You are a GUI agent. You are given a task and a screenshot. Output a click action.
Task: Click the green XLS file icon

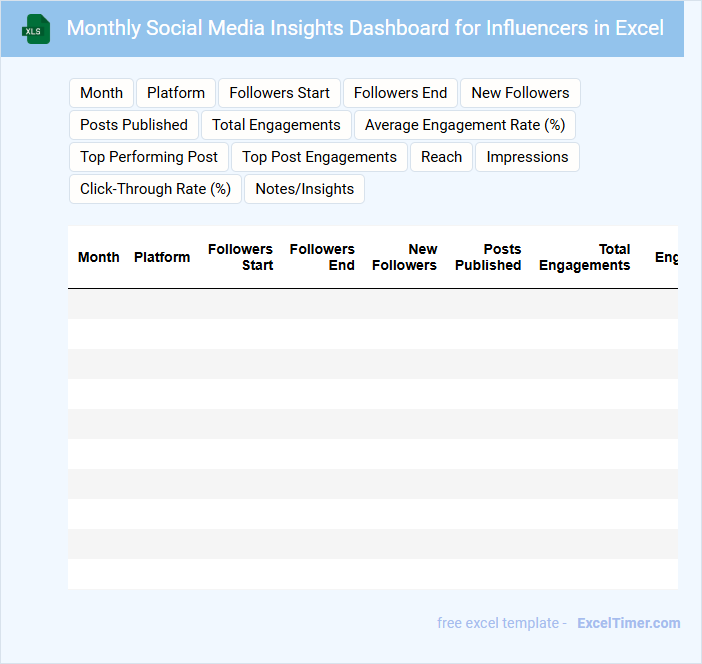point(36,29)
